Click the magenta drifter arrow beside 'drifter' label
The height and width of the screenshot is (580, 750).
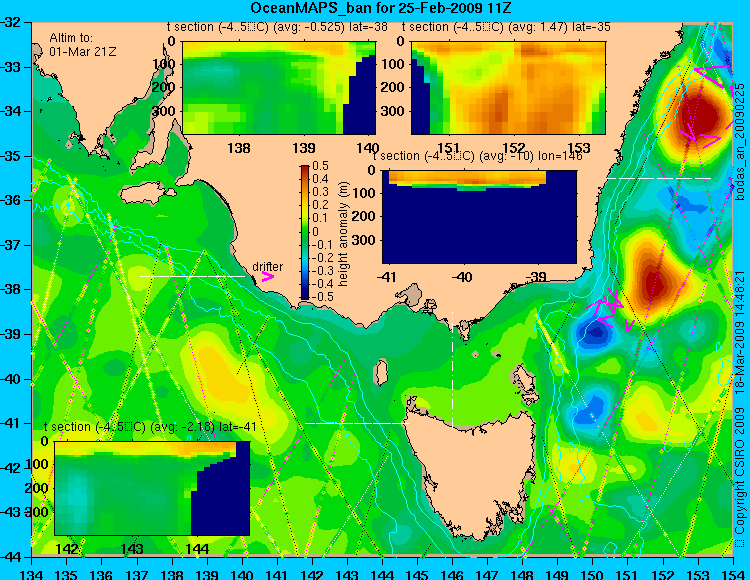[267, 276]
